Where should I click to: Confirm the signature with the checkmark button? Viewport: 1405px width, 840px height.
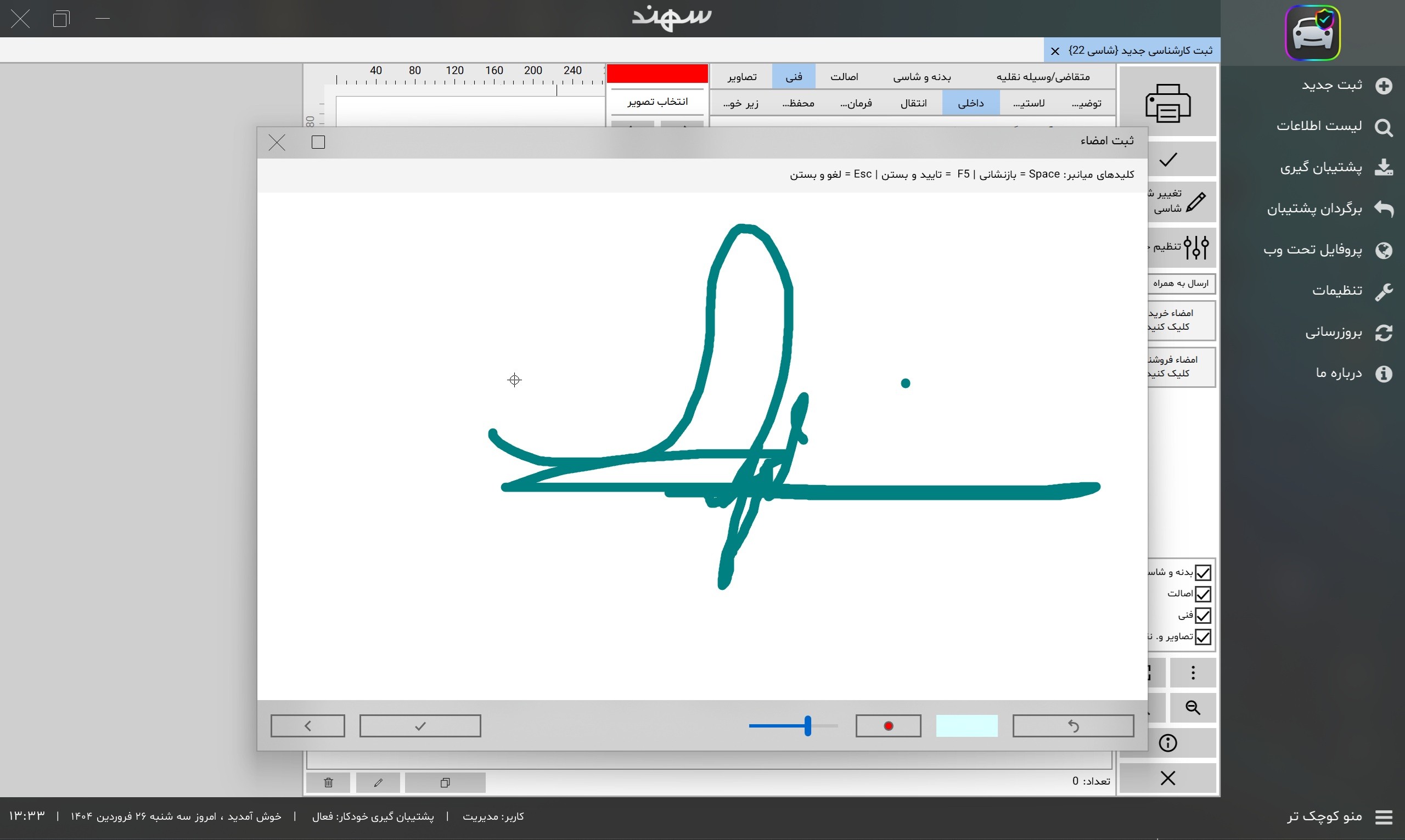click(x=420, y=726)
